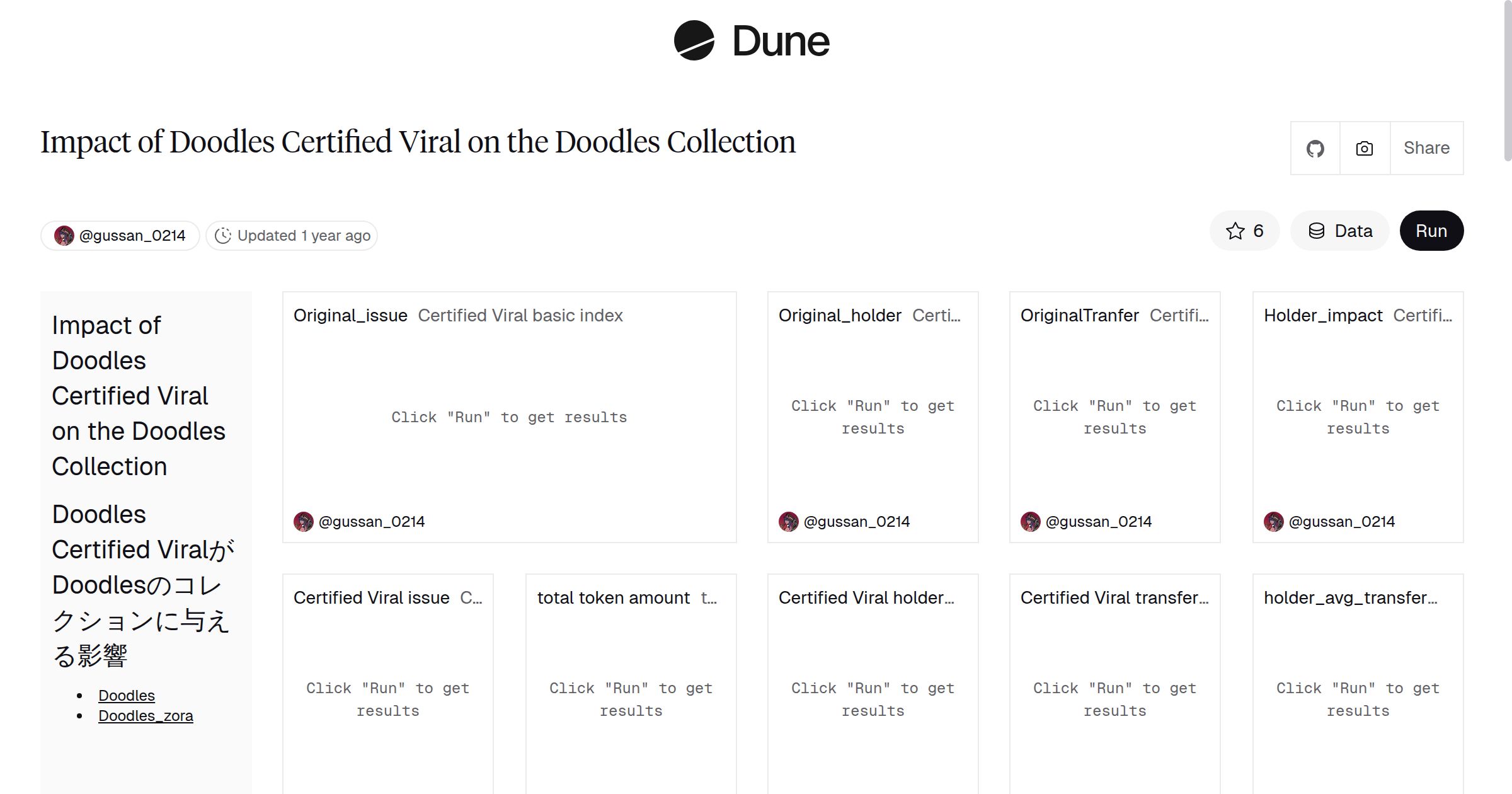Open the OriginalTranfer query

click(x=1080, y=315)
